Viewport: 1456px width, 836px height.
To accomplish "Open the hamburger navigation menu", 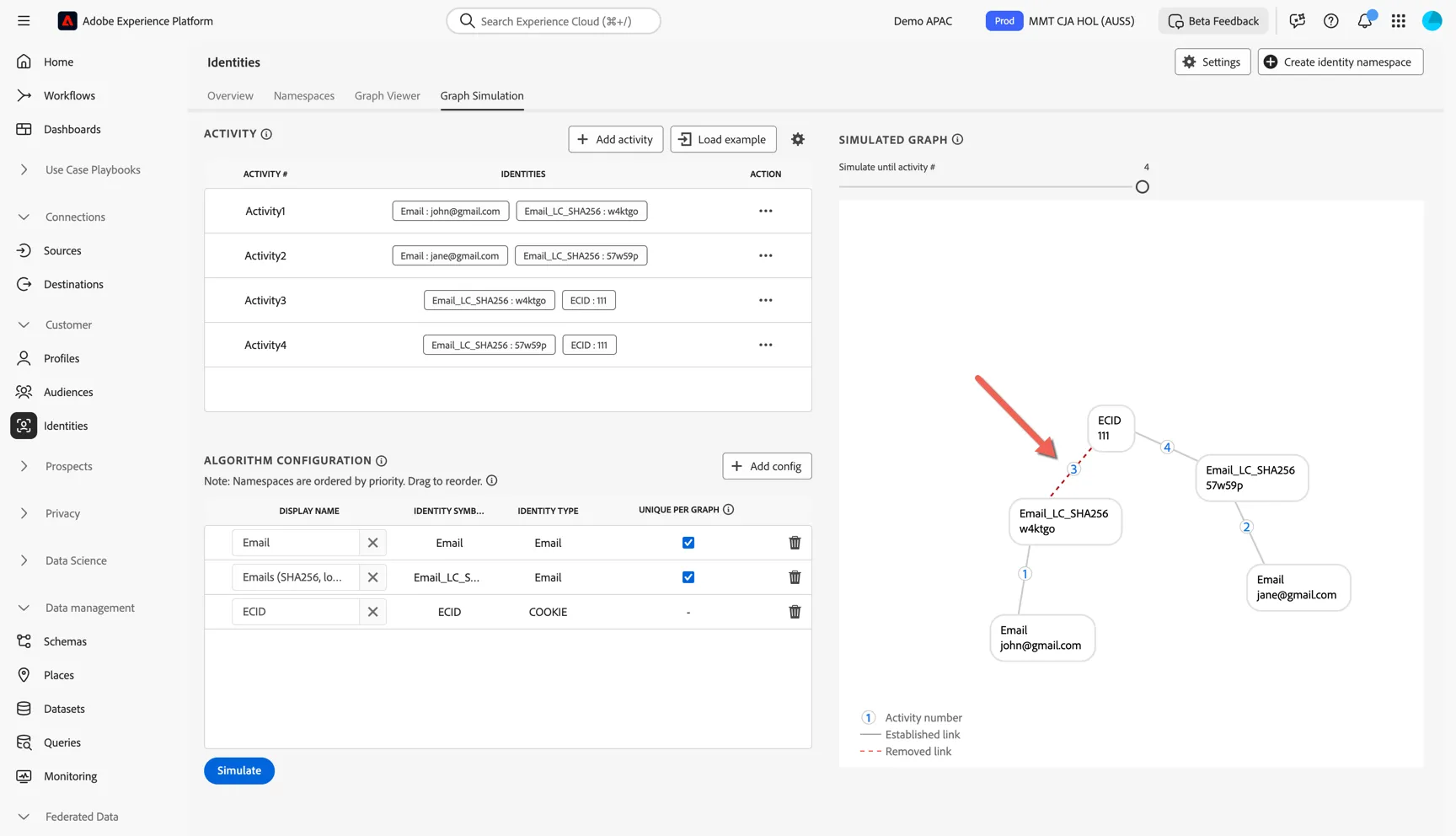I will coord(24,21).
